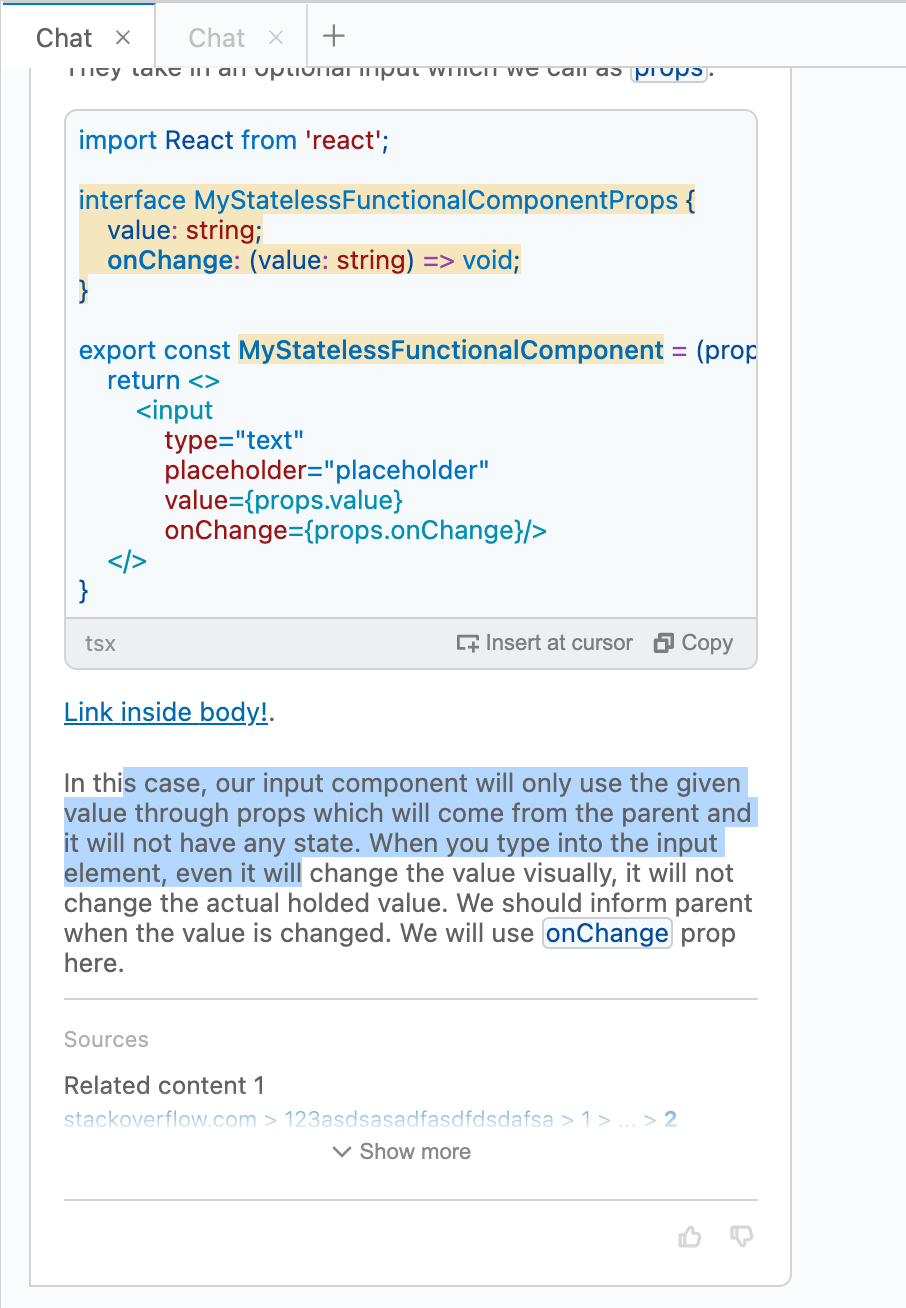Click the tsx language label
The image size is (906, 1308).
point(100,643)
